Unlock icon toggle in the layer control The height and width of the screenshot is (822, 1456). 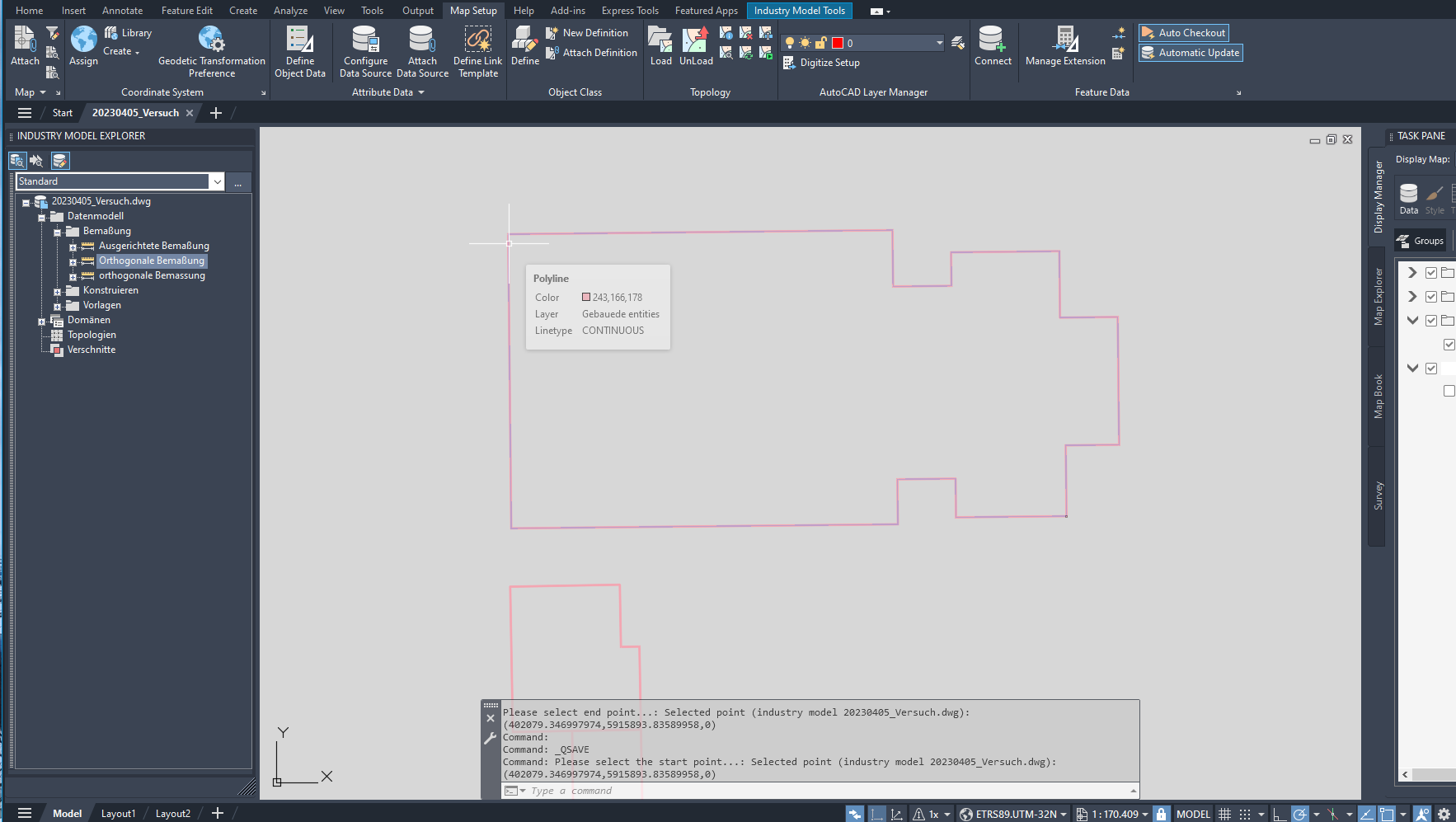(x=821, y=42)
